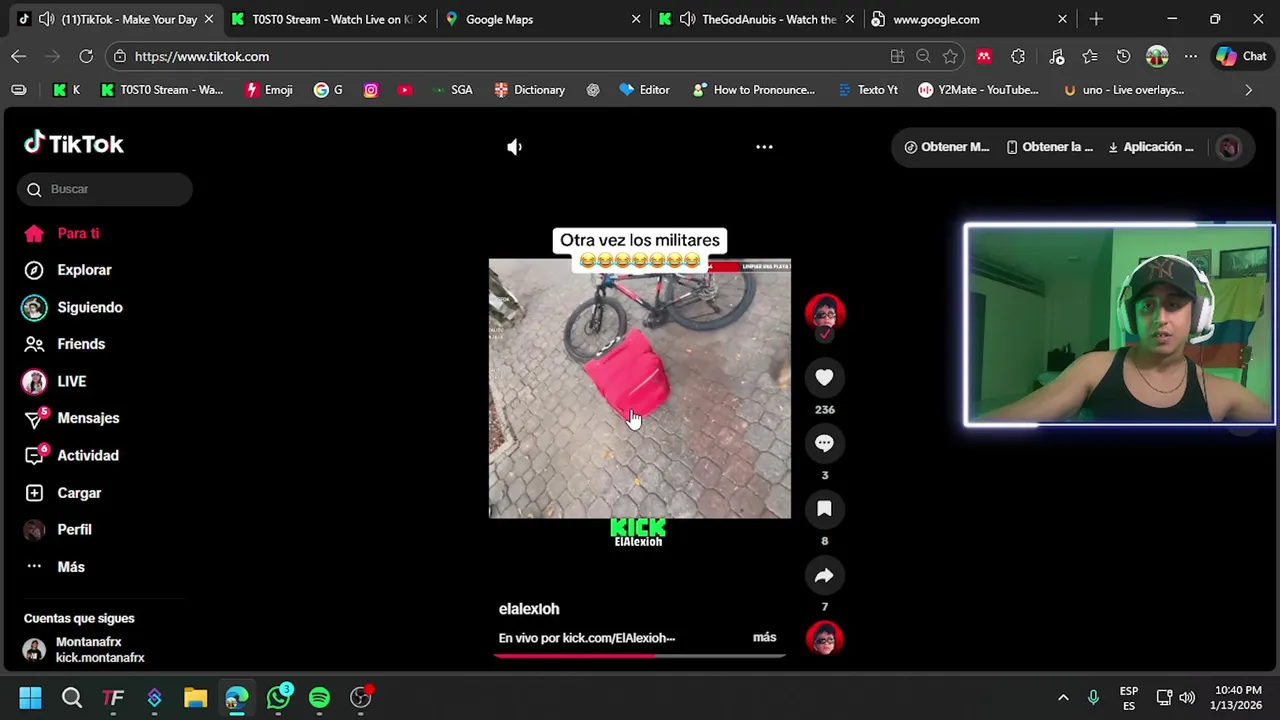Open microphone icon in system tray
Screen dimensions: 1280x720
pos(1093,697)
